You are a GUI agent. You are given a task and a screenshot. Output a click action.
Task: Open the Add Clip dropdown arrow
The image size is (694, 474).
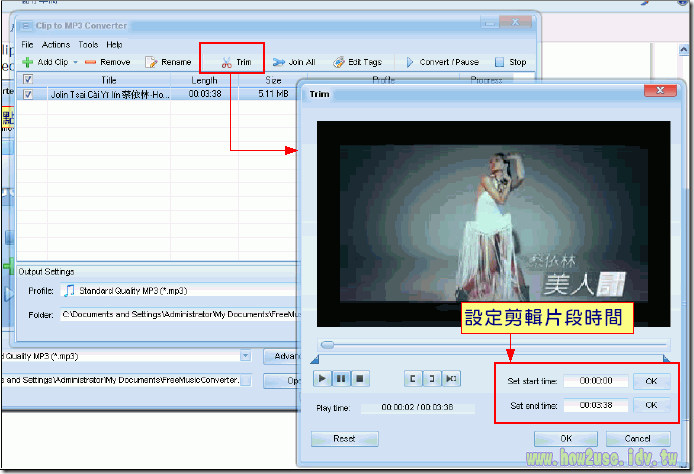tap(75, 62)
